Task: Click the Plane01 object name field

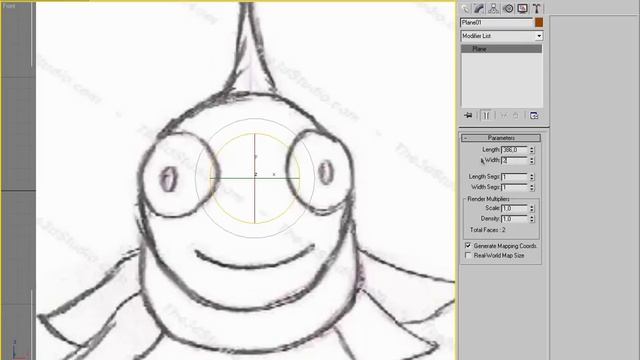Action: pos(496,22)
